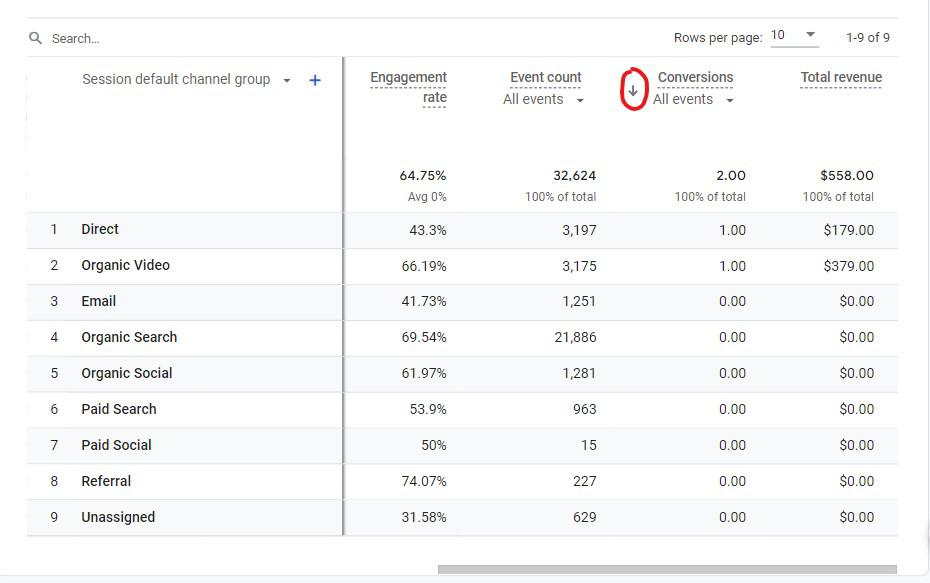
Task: Click the Email channel row
Action: point(98,302)
